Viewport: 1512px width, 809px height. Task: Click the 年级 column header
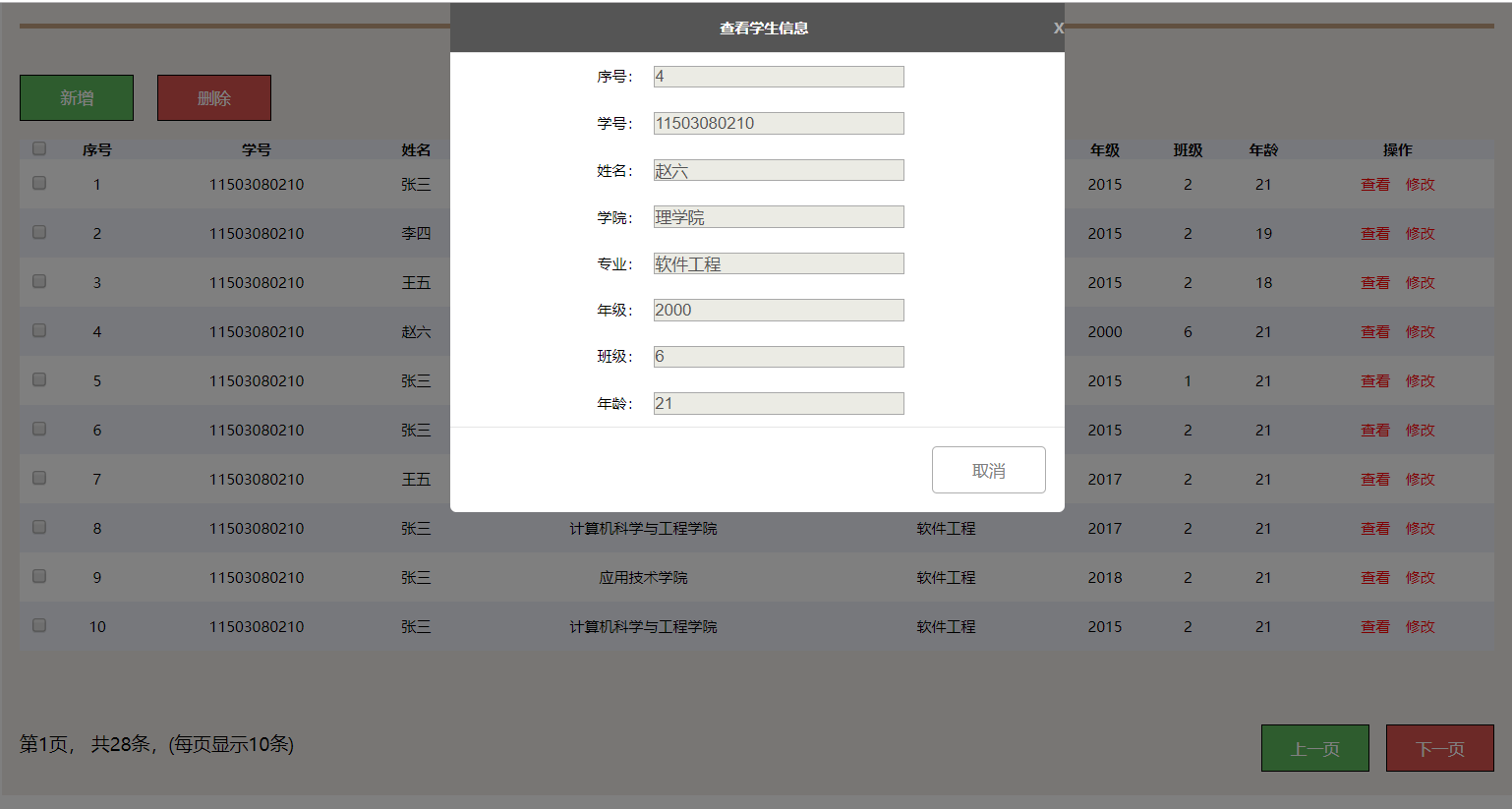point(1105,150)
